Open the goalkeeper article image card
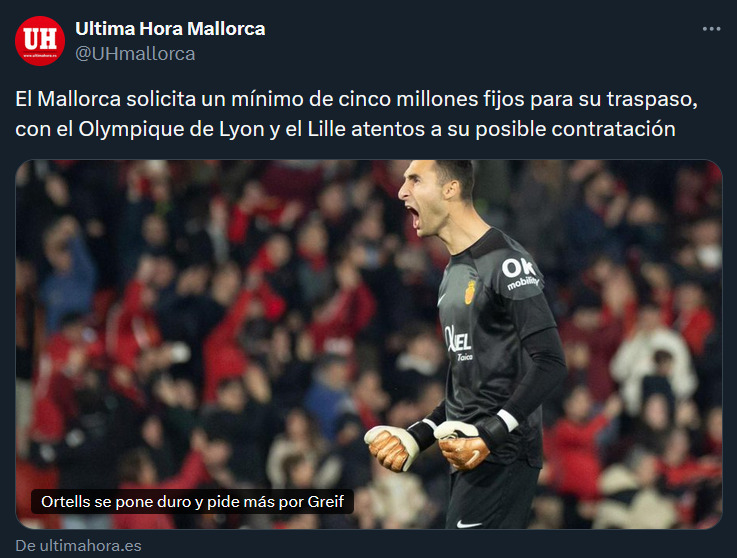737x558 pixels. pos(368,344)
